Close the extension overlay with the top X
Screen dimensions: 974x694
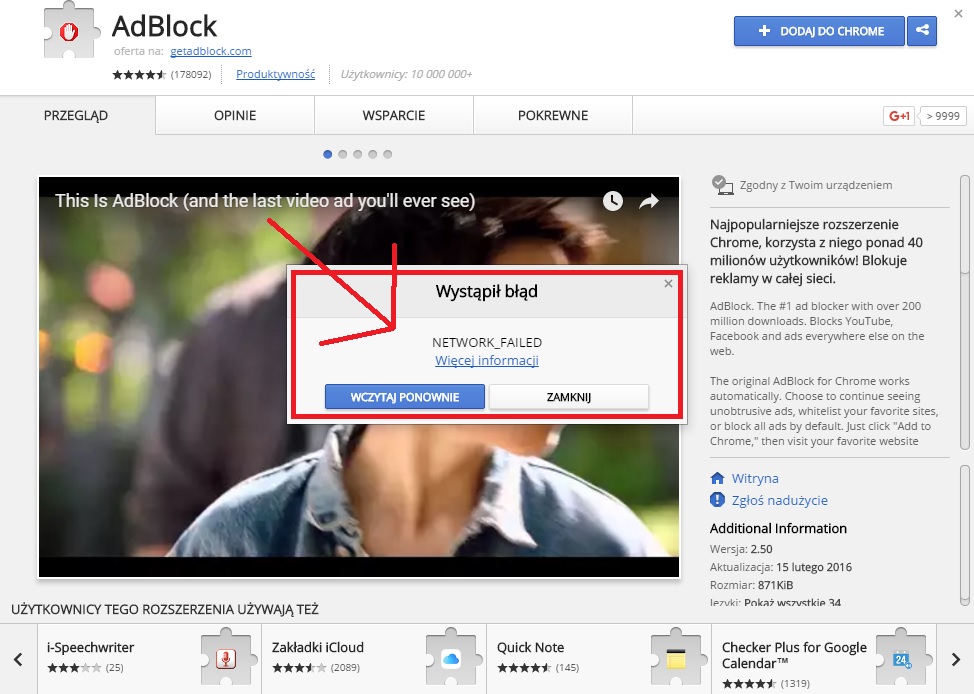[x=958, y=13]
